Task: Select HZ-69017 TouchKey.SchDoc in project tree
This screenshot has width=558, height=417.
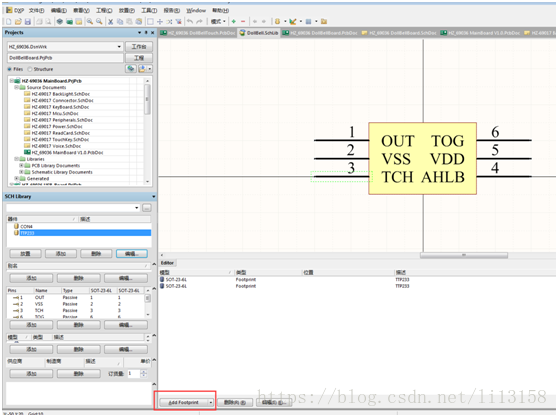Action: click(x=60, y=139)
